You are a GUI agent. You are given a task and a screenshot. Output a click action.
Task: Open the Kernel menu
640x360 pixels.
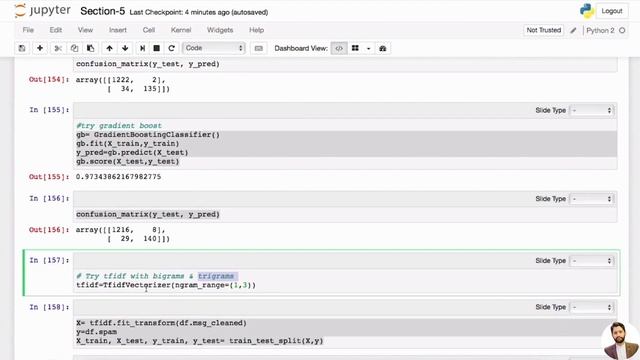pos(181,30)
